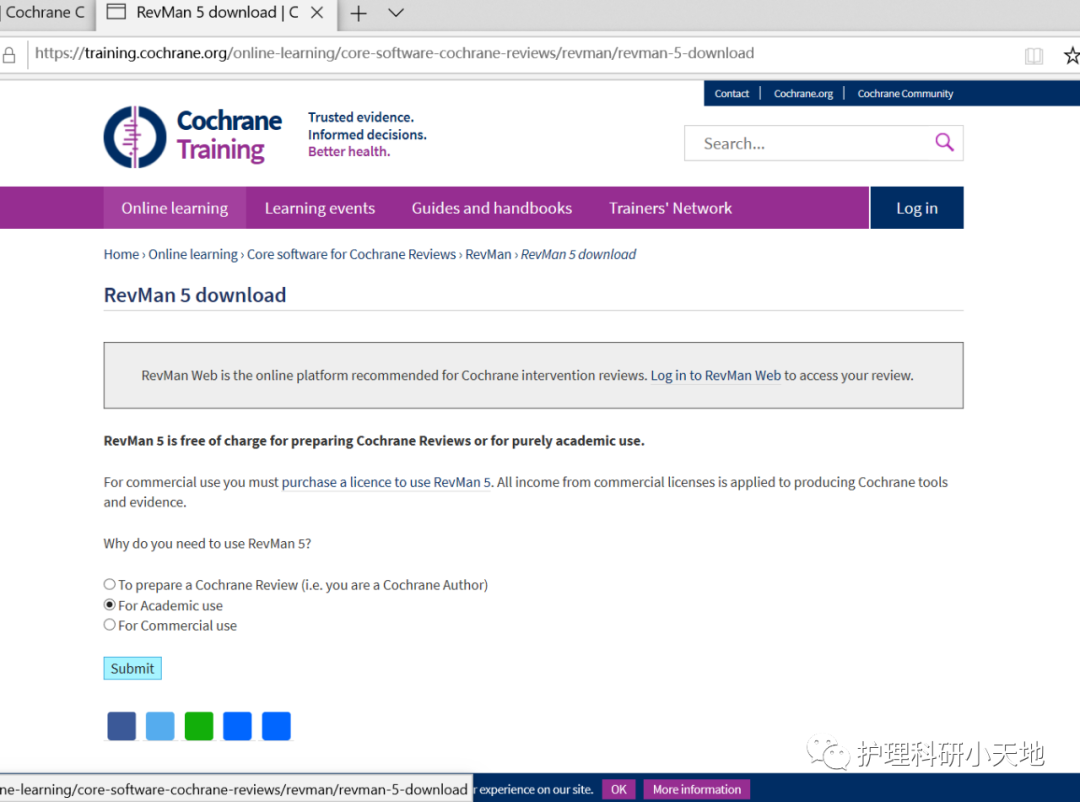Open the Contact link
Screen dimensions: 1080x802
[x=731, y=94]
